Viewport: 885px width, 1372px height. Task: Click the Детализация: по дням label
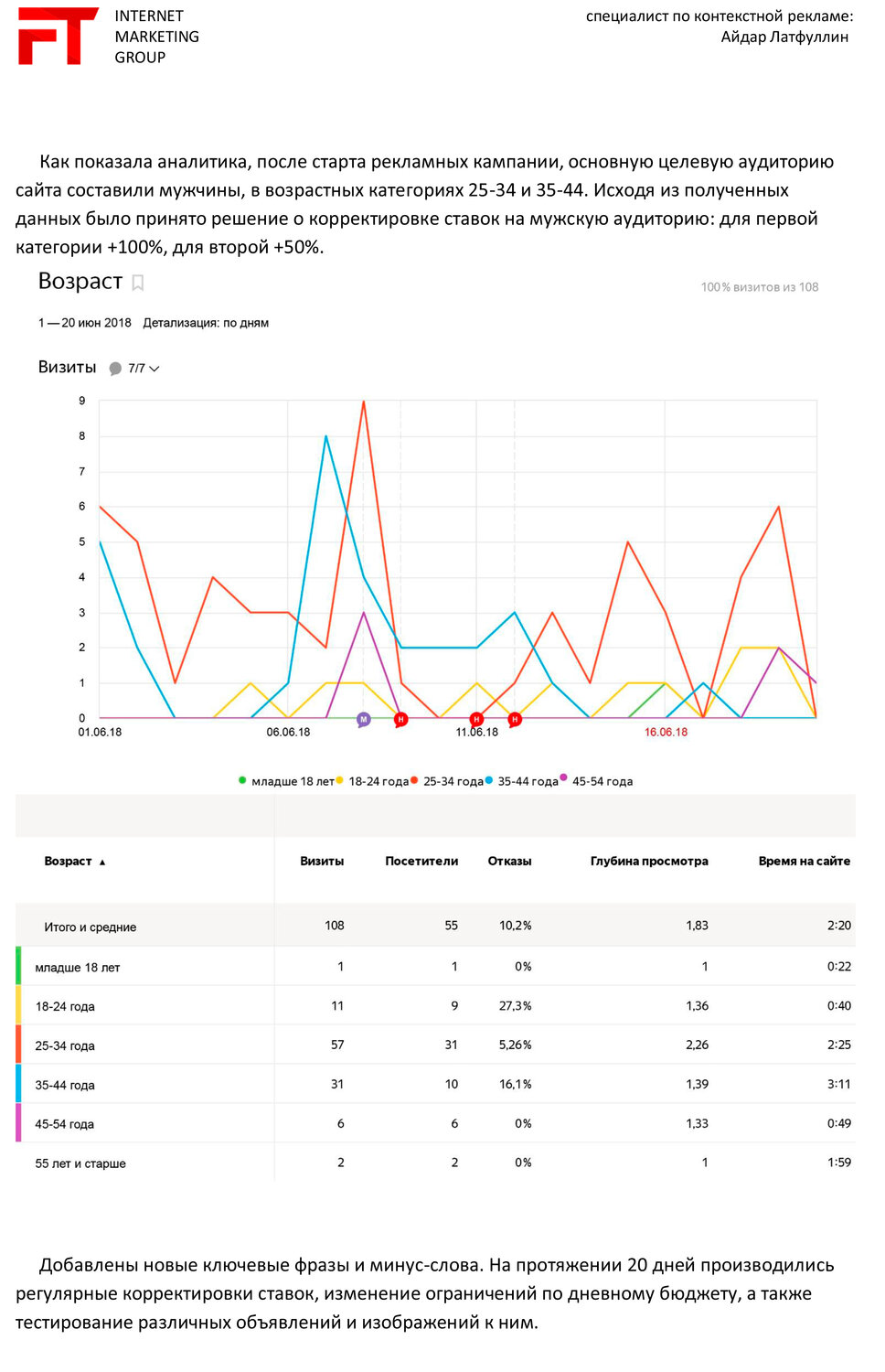point(206,323)
